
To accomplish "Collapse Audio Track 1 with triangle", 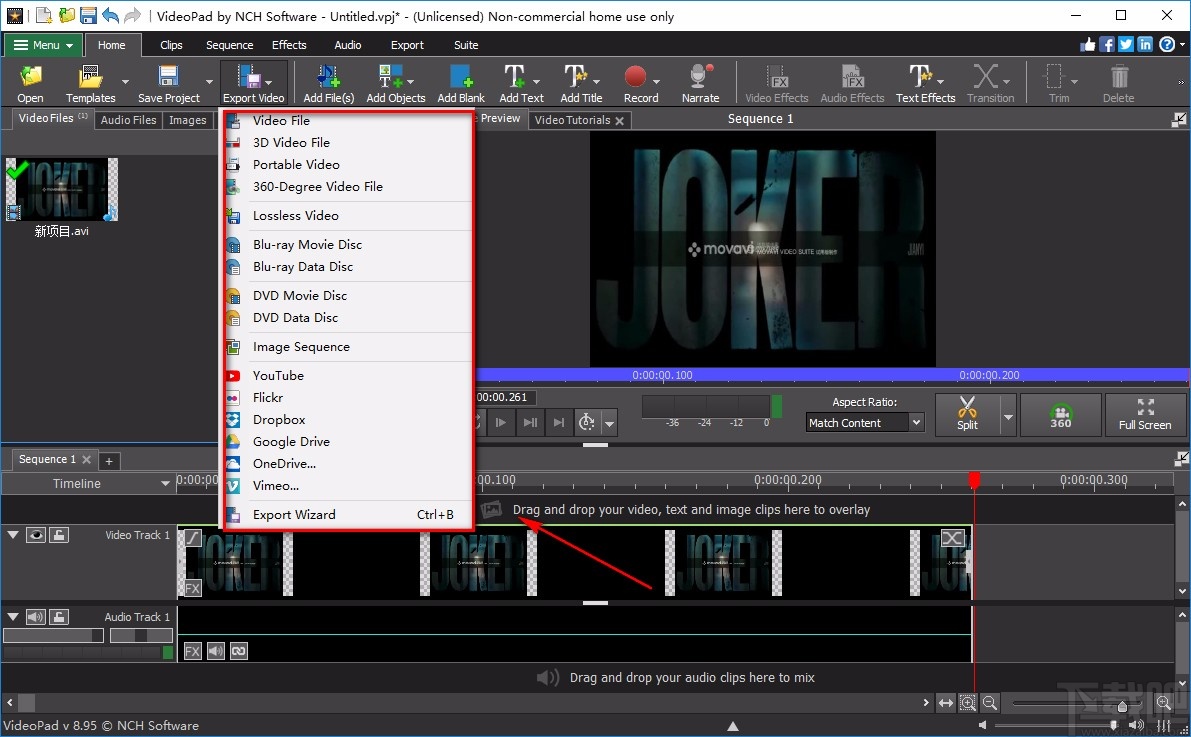I will click(13, 617).
